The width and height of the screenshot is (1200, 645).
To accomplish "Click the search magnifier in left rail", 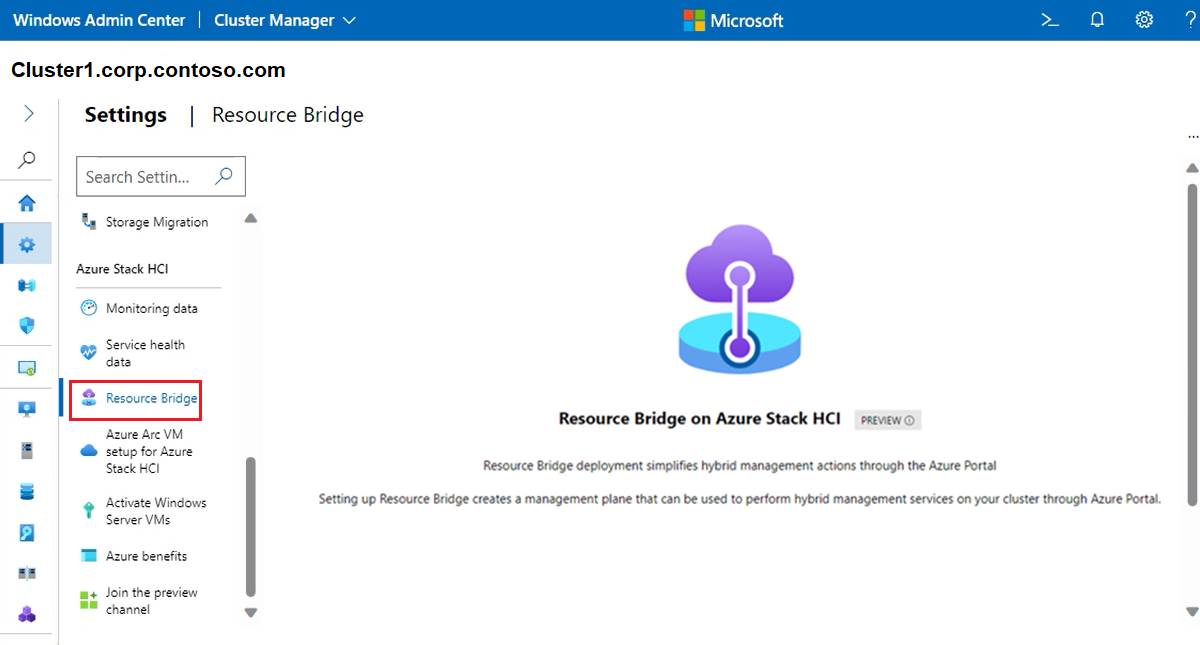I will [x=28, y=159].
